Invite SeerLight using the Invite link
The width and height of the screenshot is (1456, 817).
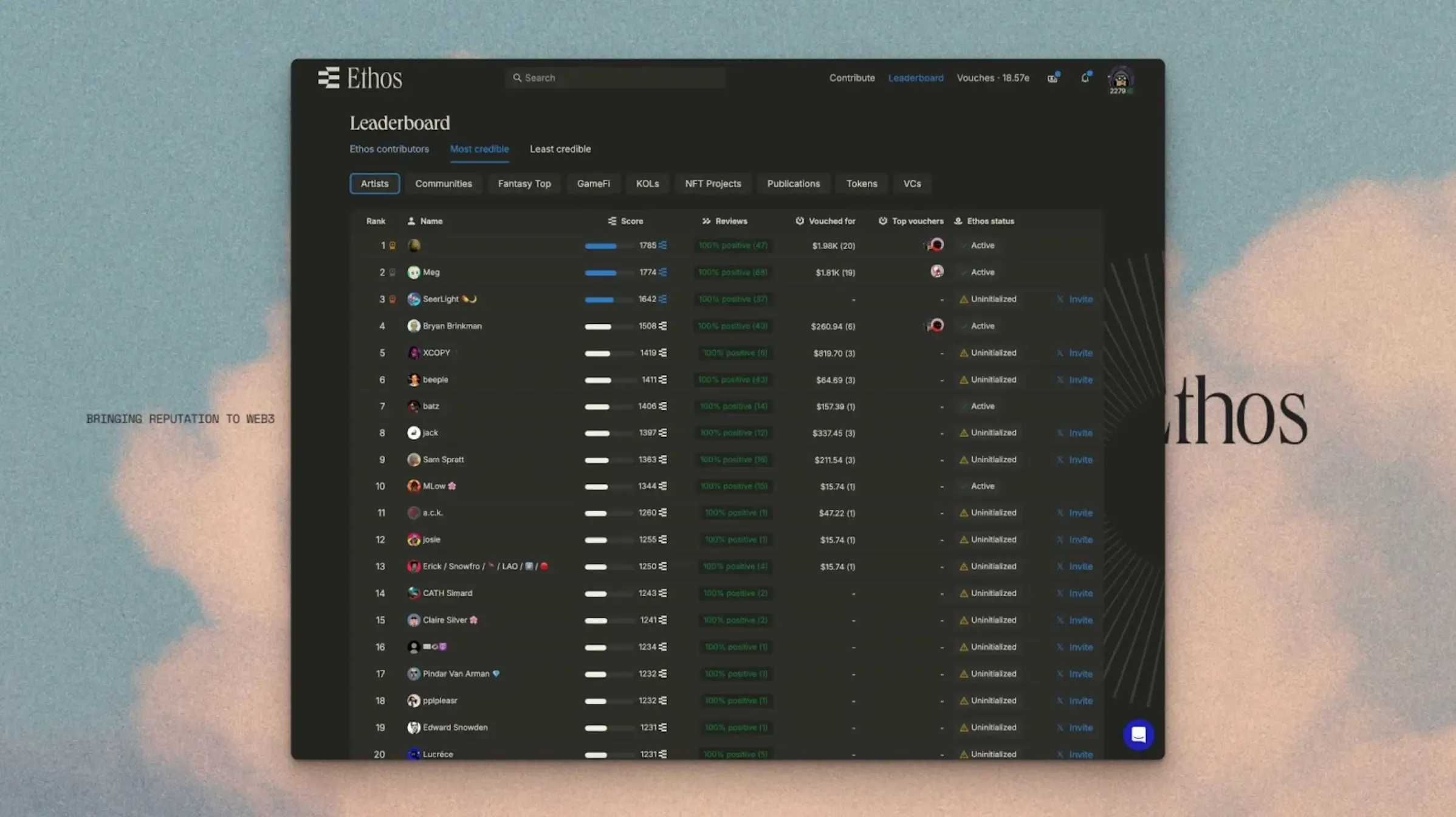[1080, 299]
